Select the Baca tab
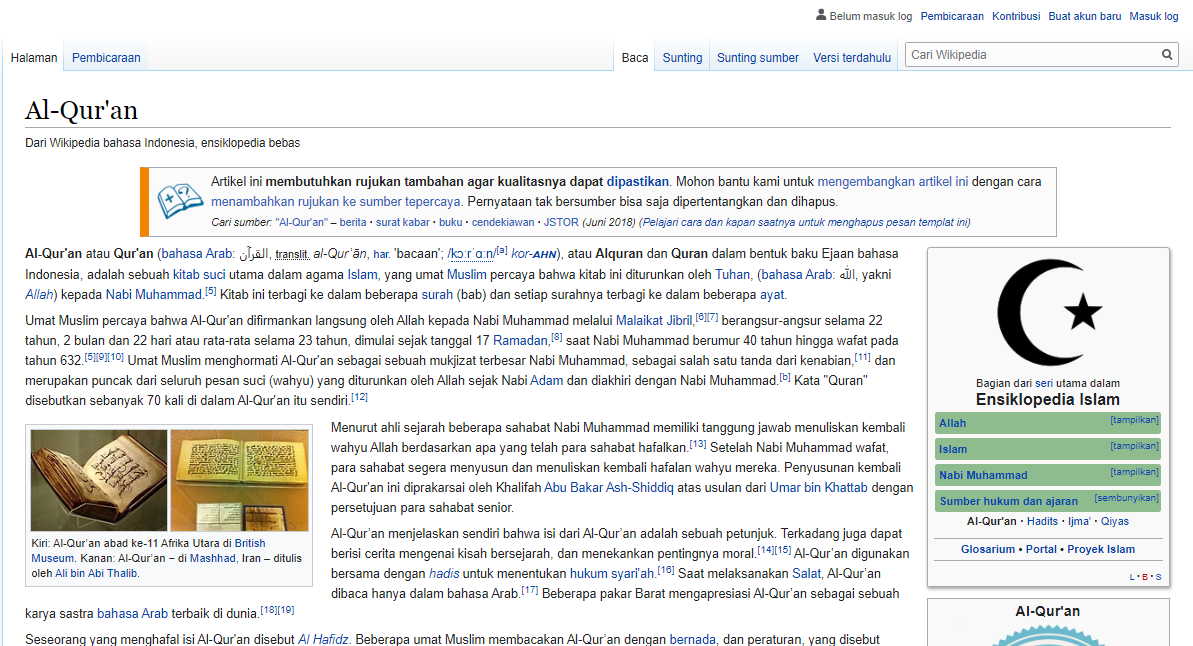This screenshot has width=1193, height=646. click(x=635, y=58)
